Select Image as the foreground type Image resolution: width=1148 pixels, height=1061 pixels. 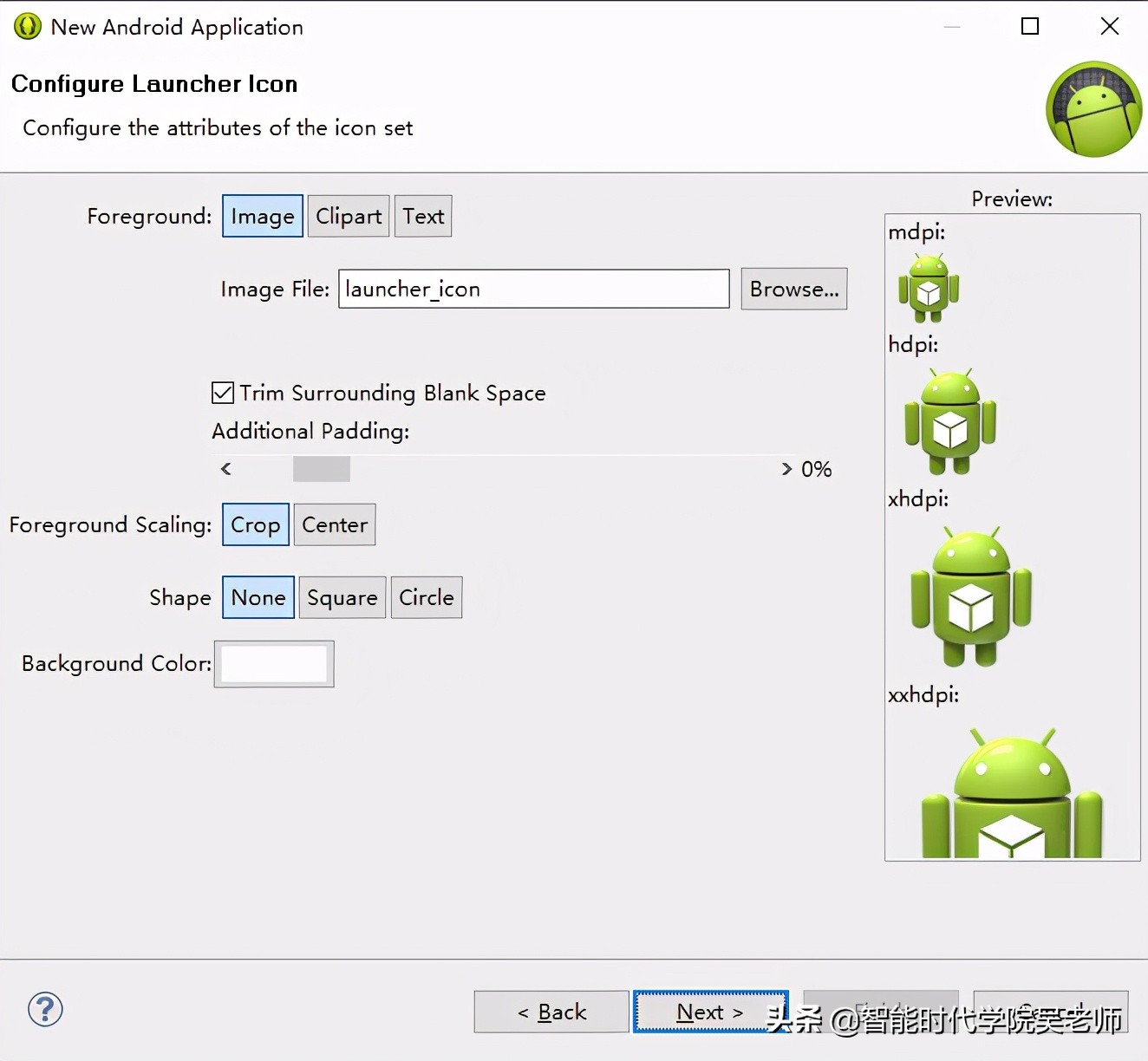[x=263, y=216]
